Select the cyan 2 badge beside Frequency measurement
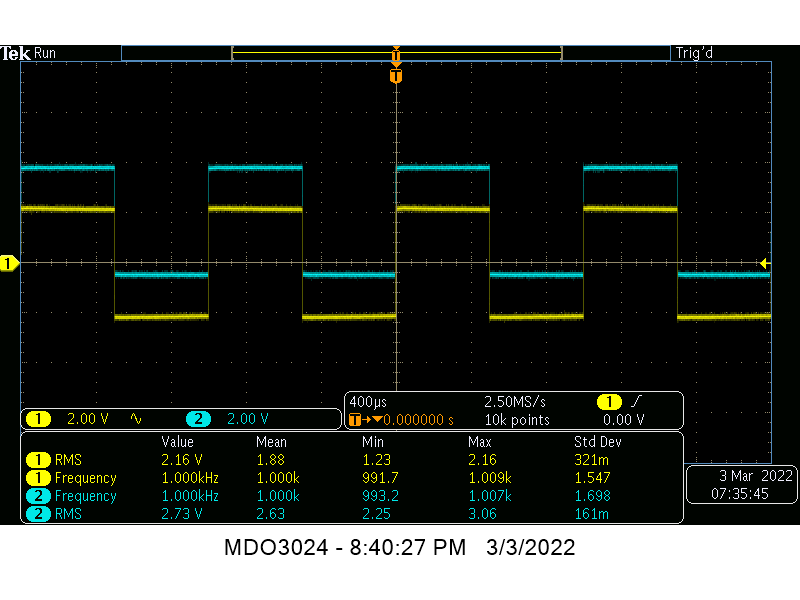Screen dimensions: 800x600 coord(38,496)
